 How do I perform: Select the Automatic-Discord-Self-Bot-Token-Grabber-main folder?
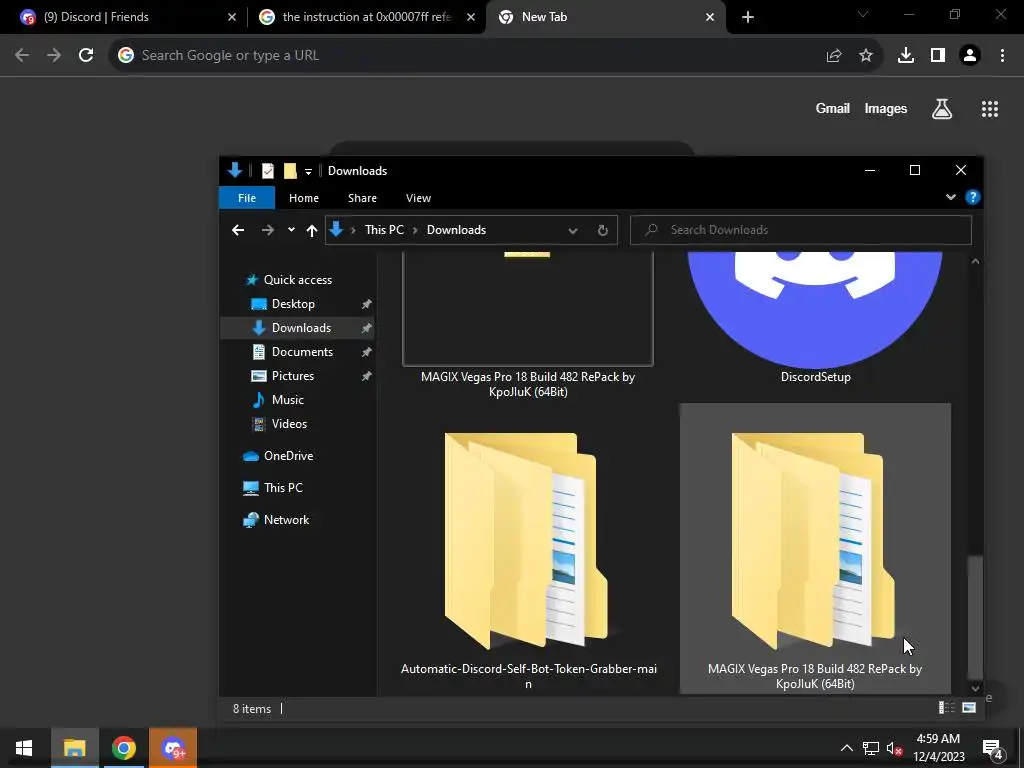pyautogui.click(x=528, y=549)
